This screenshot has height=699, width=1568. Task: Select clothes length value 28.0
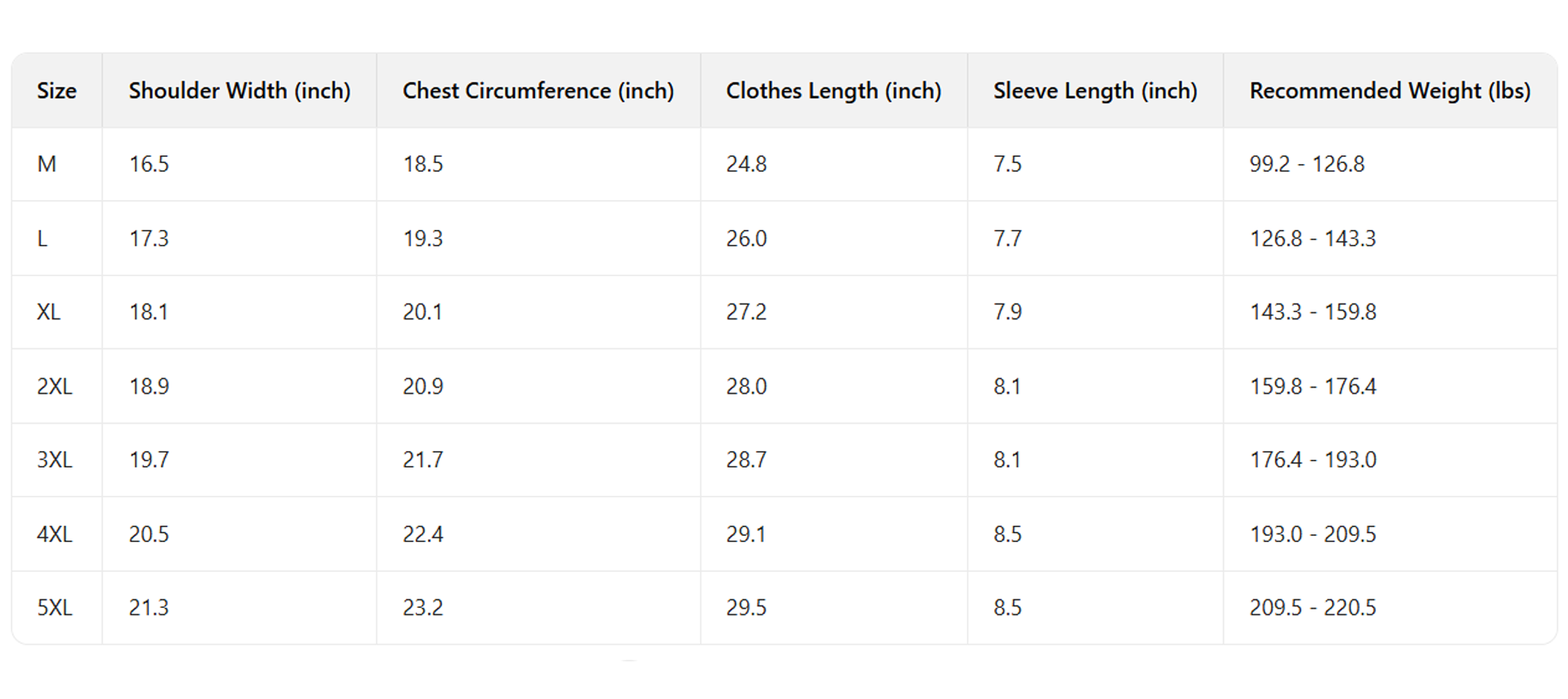746,386
